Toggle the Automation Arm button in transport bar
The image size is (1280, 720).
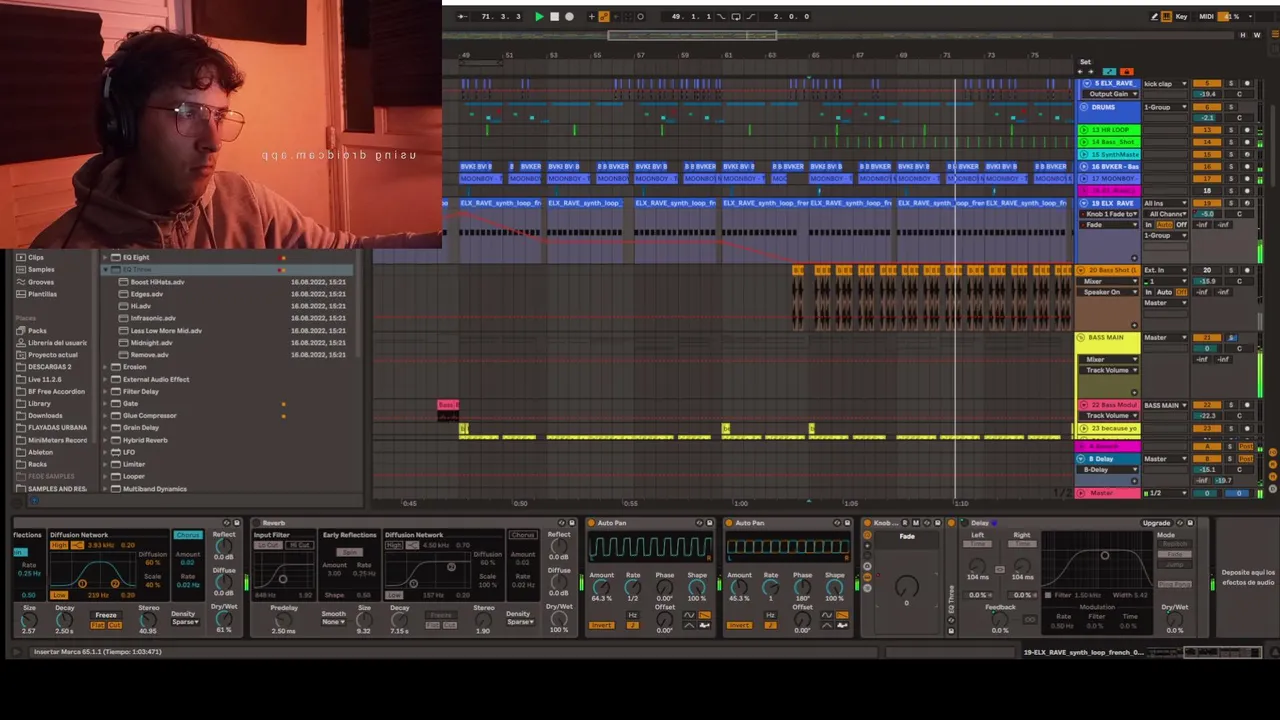(603, 16)
